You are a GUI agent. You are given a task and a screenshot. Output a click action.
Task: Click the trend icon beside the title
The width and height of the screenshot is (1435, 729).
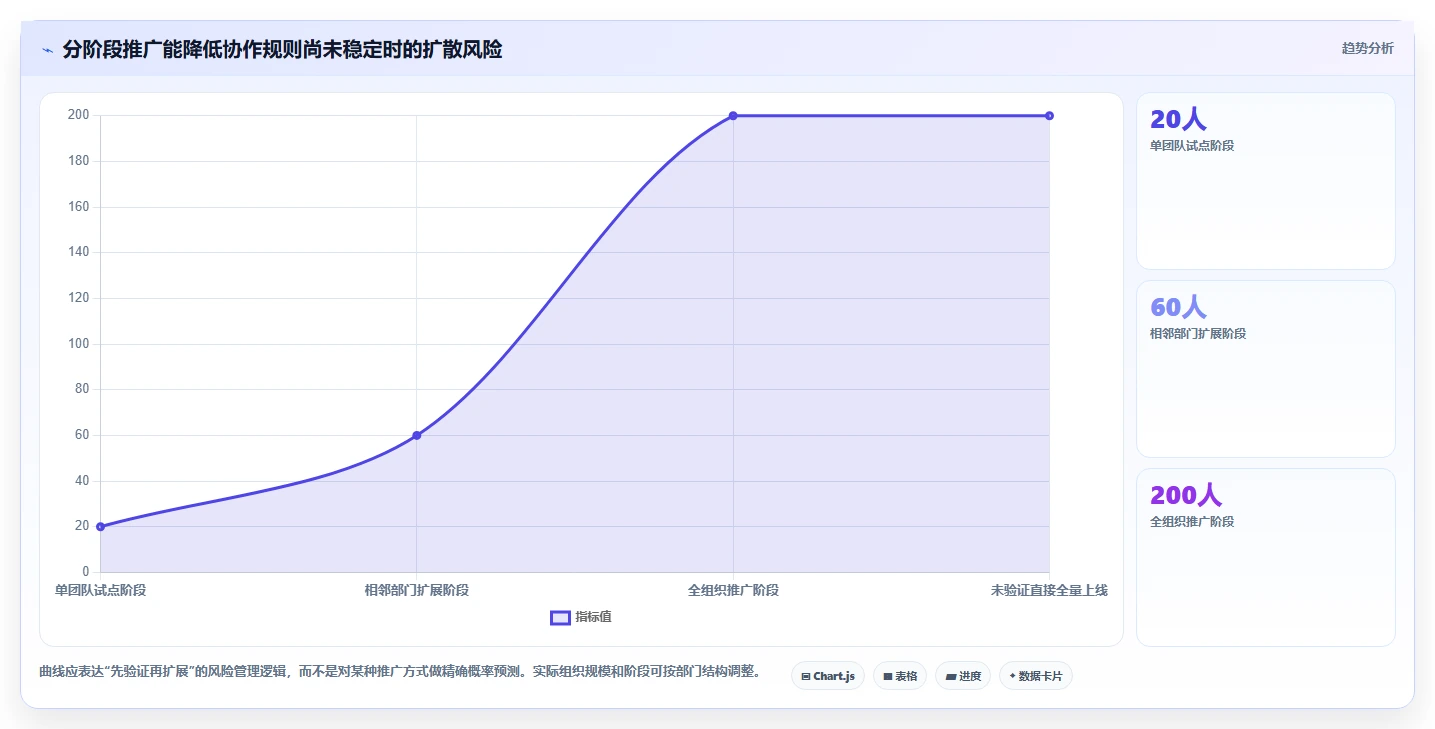pos(47,50)
